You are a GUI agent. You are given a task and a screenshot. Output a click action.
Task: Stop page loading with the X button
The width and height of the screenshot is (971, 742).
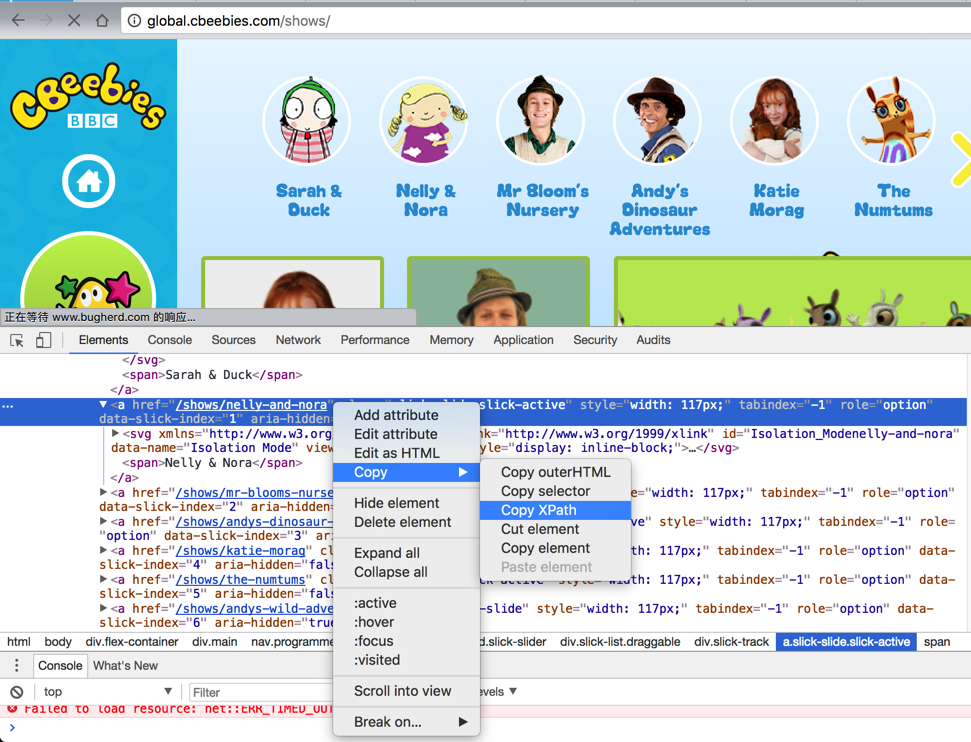point(74,20)
